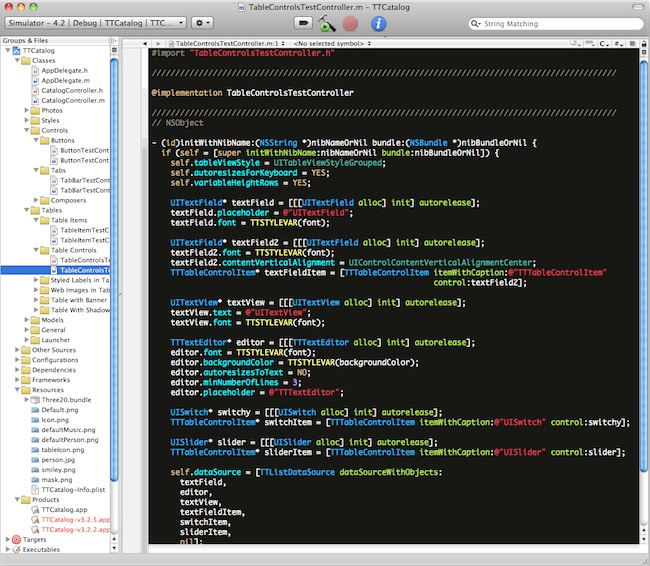Open the Action gear dropdown menu

coord(202,22)
